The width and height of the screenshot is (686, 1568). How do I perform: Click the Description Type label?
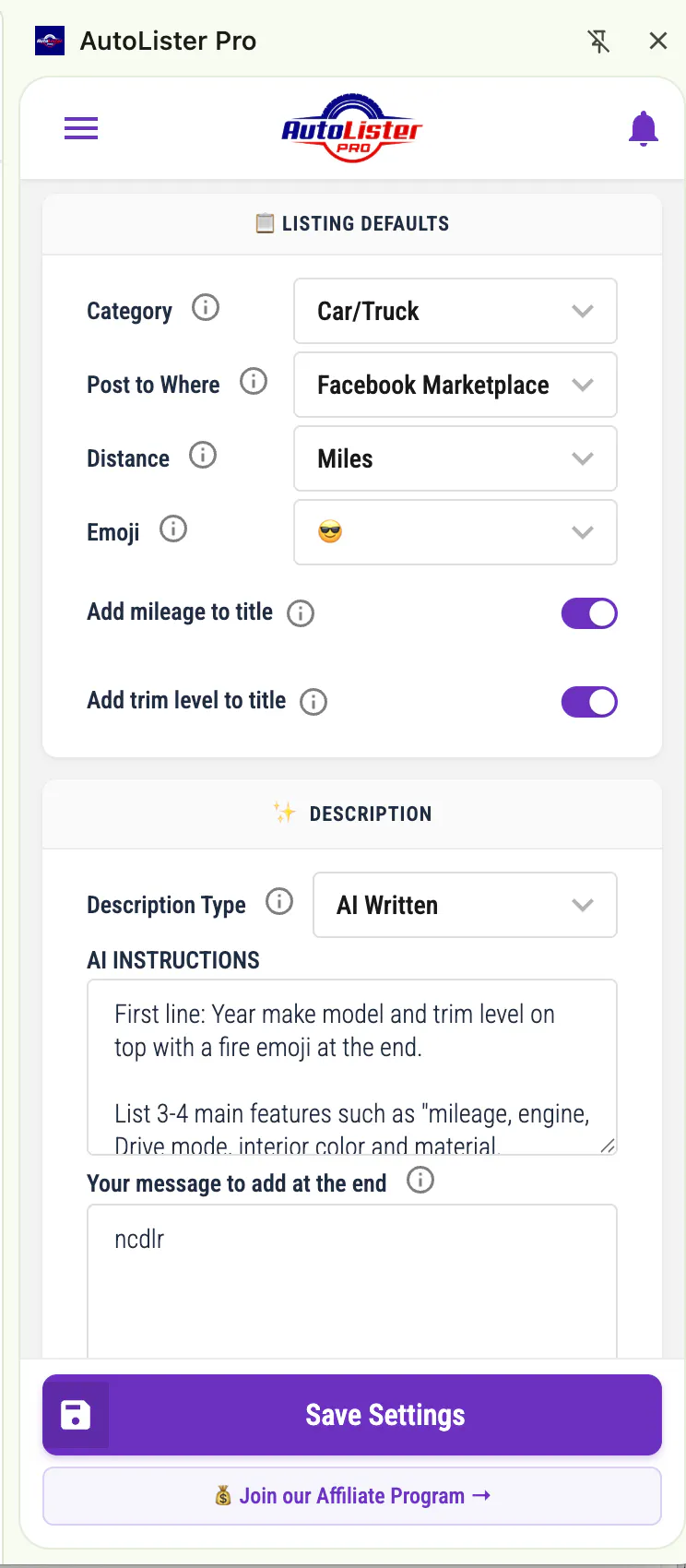click(166, 905)
